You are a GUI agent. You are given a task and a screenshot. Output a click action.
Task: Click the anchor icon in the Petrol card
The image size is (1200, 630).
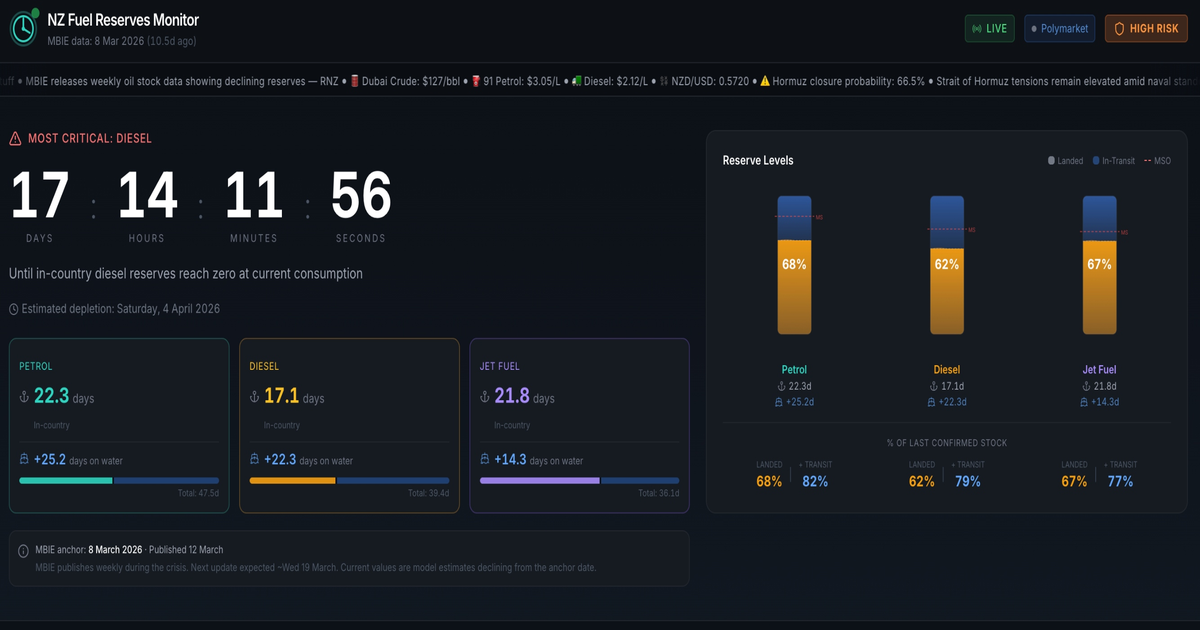[x=25, y=398]
